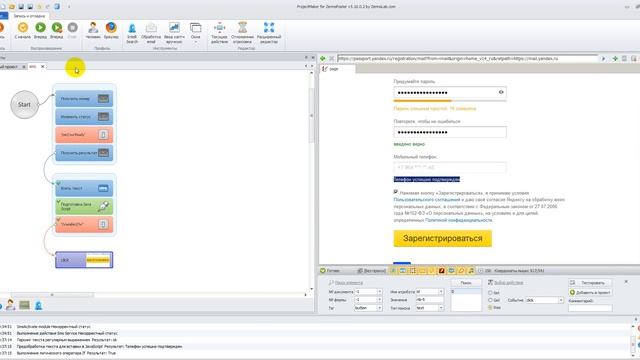This screenshot has width=640, height=360.
Task: Click the first save icon in quick access toolbar
Action: 21,7
